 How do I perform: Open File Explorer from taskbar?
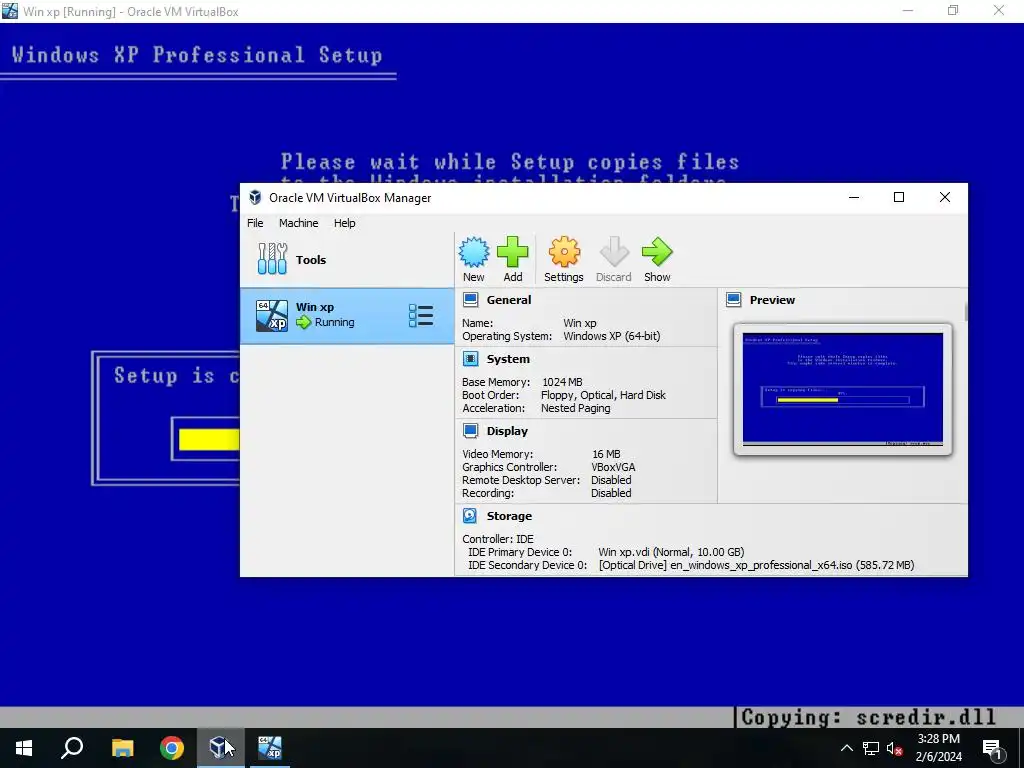click(x=122, y=748)
